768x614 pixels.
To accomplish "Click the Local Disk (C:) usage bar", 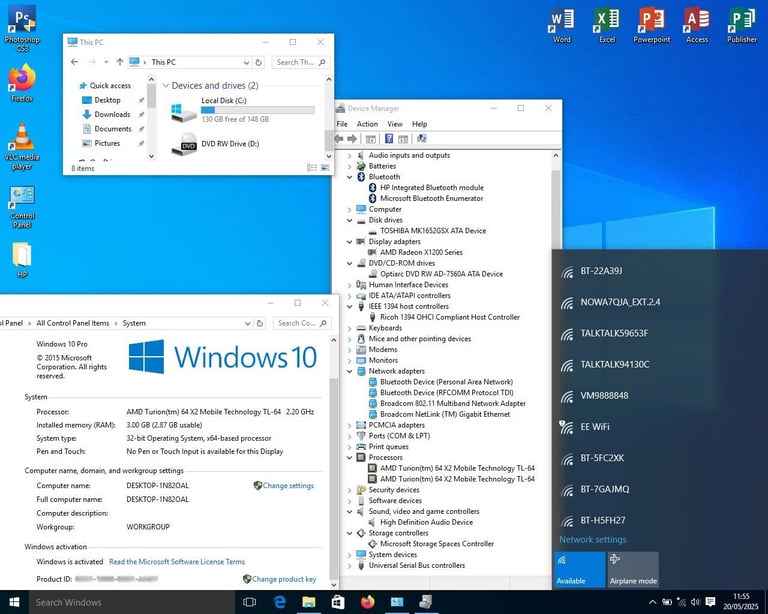I will [x=258, y=110].
